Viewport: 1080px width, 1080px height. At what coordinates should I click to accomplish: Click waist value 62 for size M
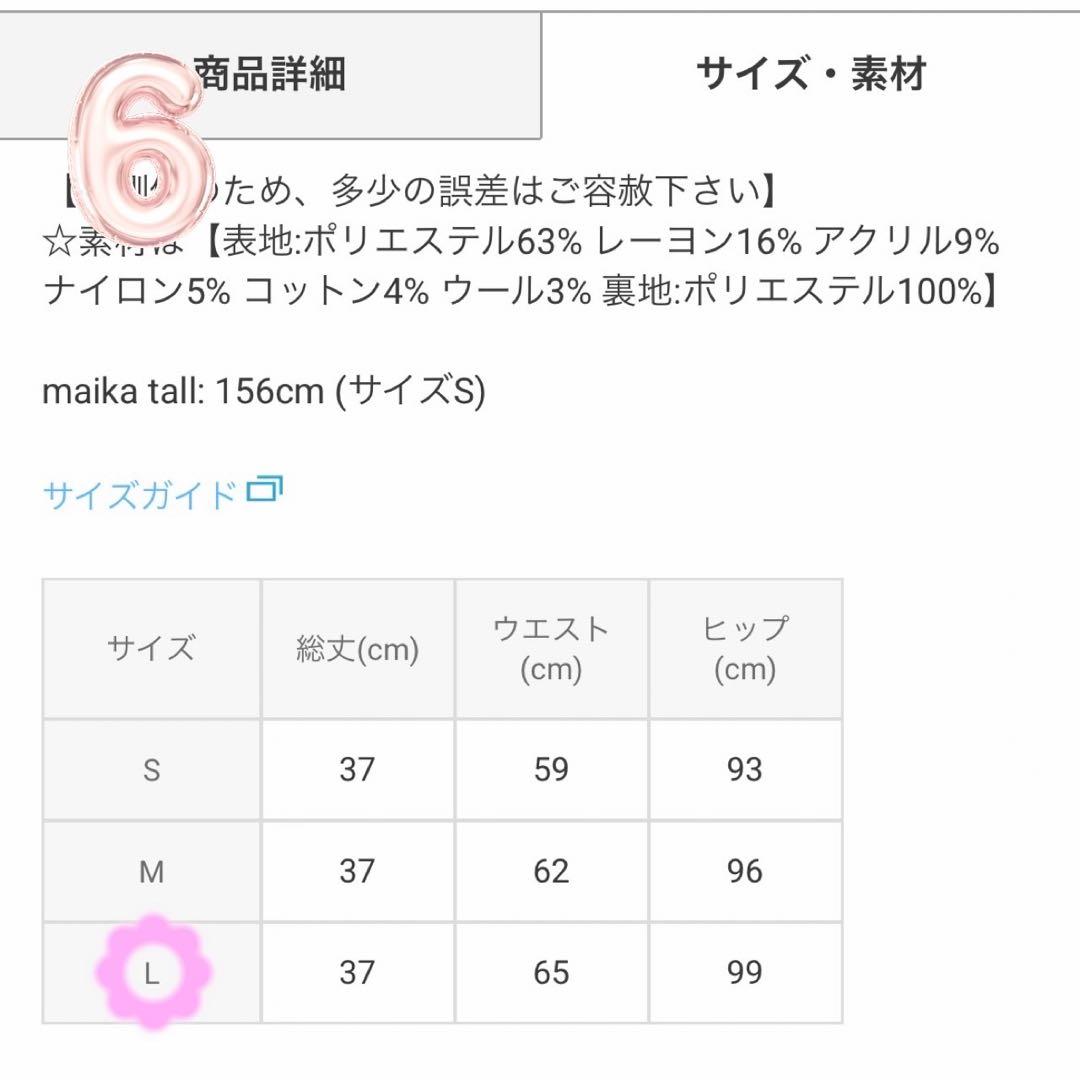pyautogui.click(x=551, y=872)
